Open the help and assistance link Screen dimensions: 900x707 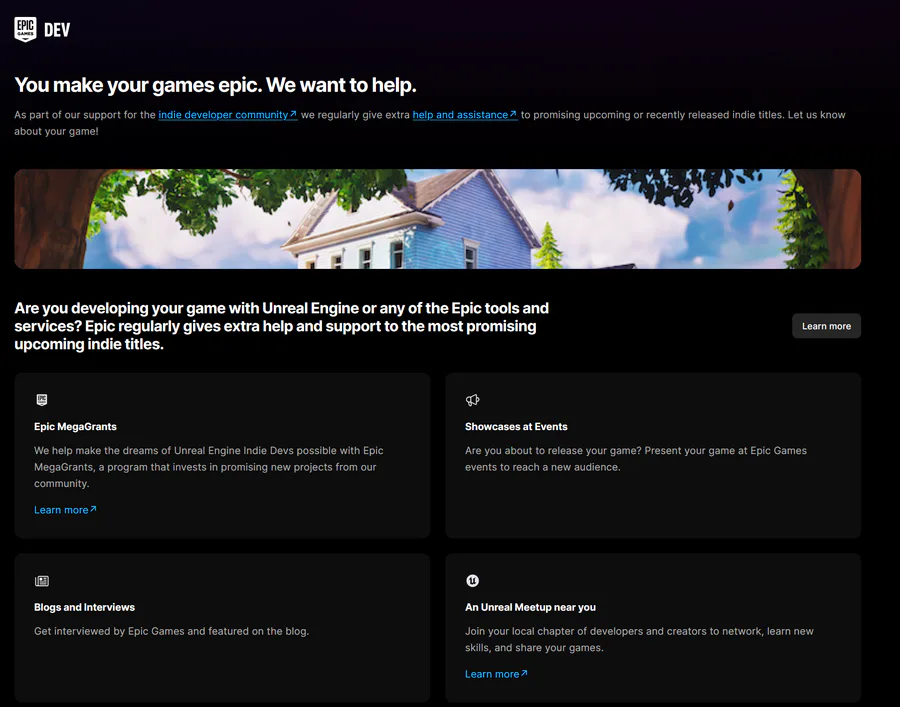(464, 115)
